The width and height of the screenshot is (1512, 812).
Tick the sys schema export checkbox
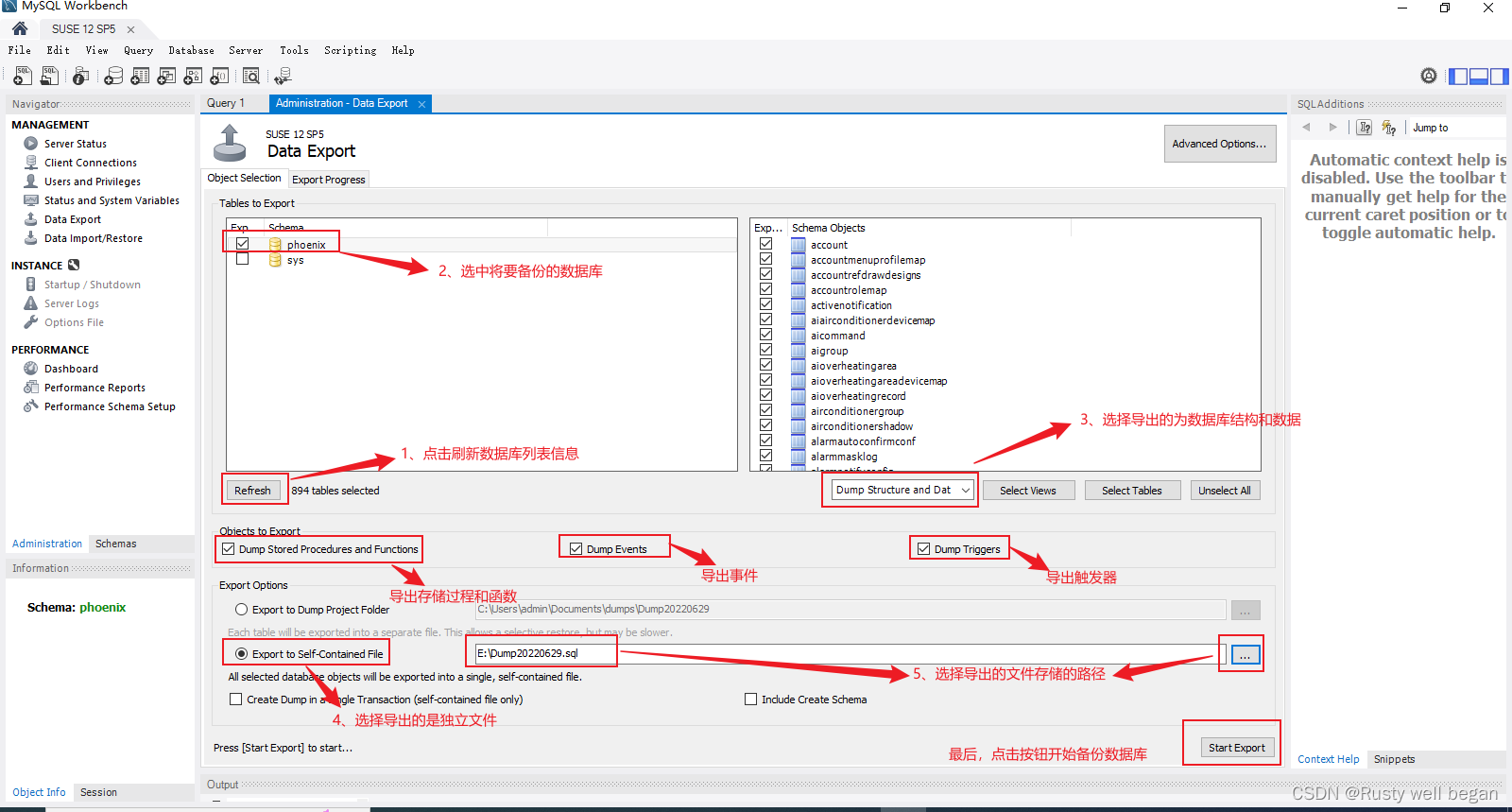click(243, 259)
